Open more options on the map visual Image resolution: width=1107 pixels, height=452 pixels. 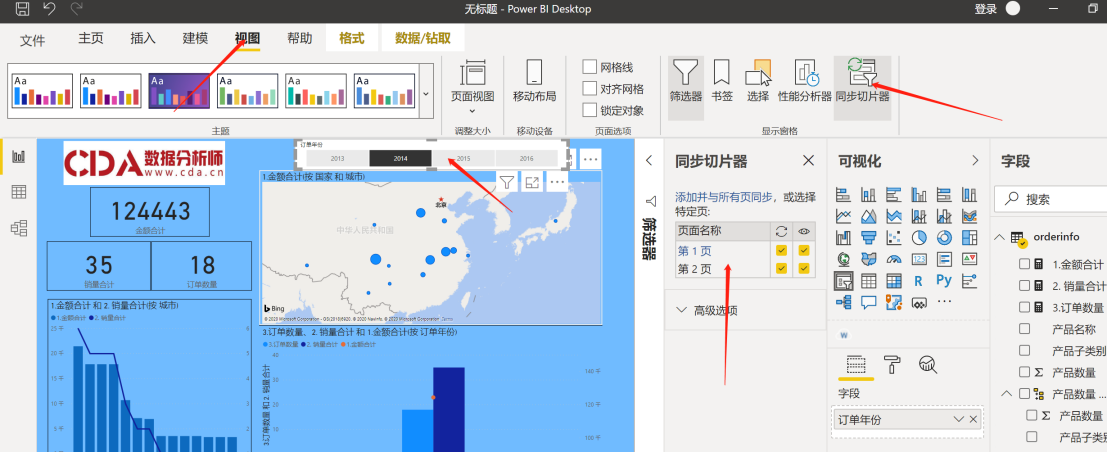click(x=558, y=182)
